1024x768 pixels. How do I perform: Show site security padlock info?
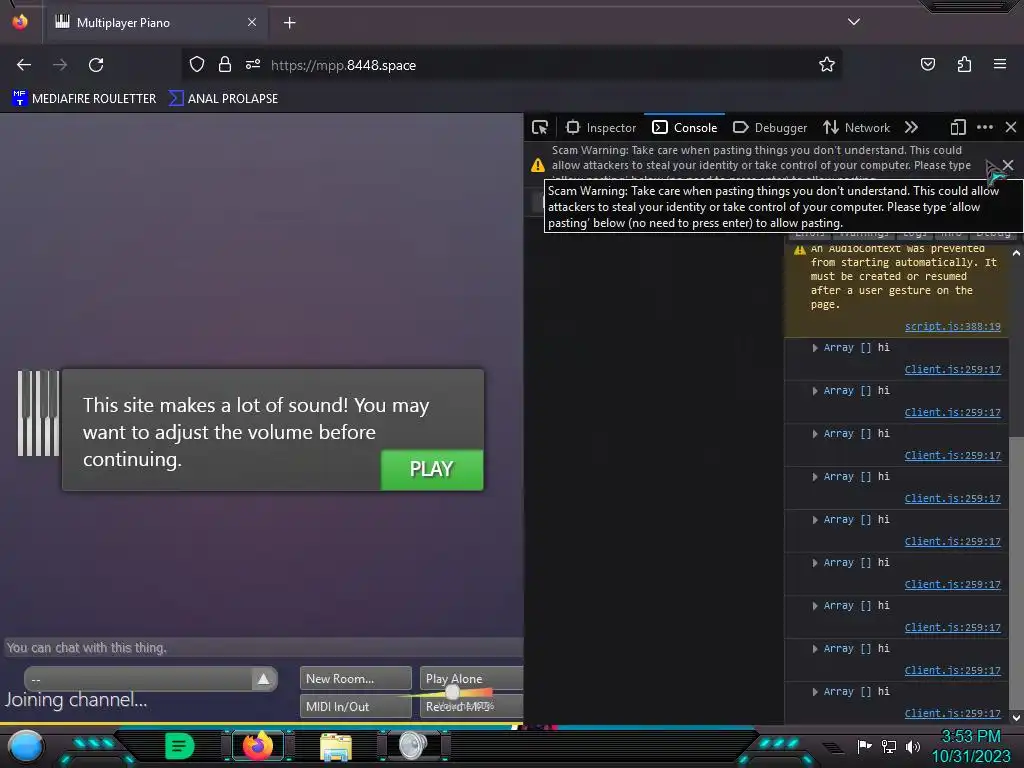[225, 64]
